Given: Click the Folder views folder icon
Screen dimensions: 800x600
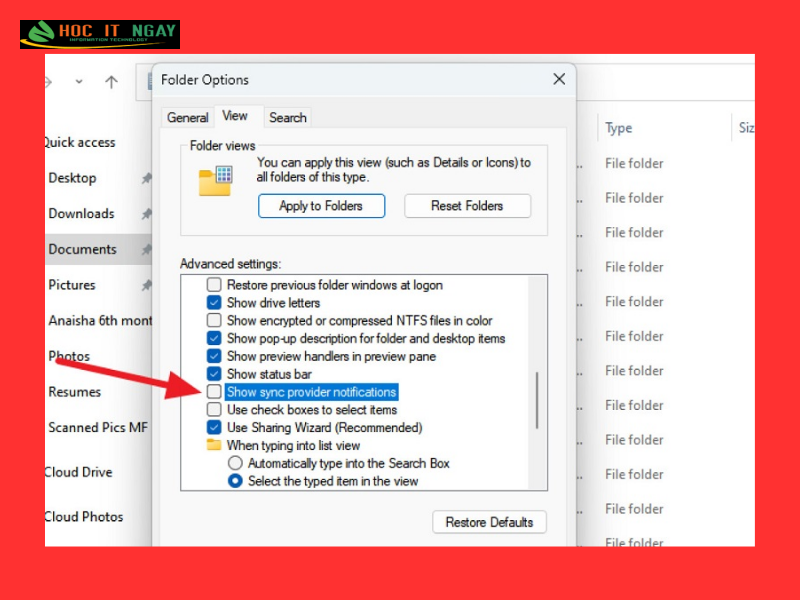Looking at the screenshot, I should coord(215,181).
